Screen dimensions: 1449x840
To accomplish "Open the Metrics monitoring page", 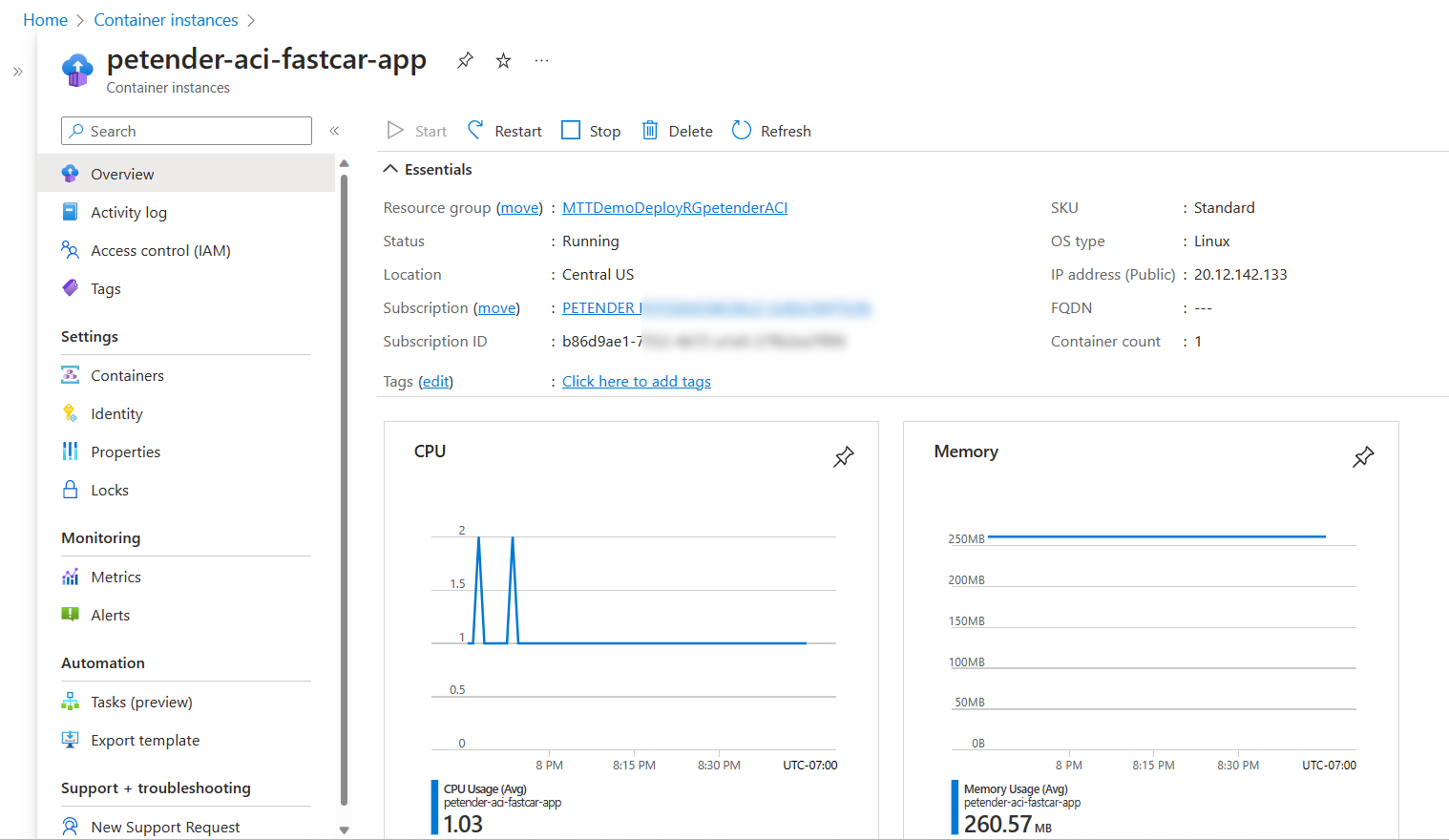I will click(x=115, y=576).
